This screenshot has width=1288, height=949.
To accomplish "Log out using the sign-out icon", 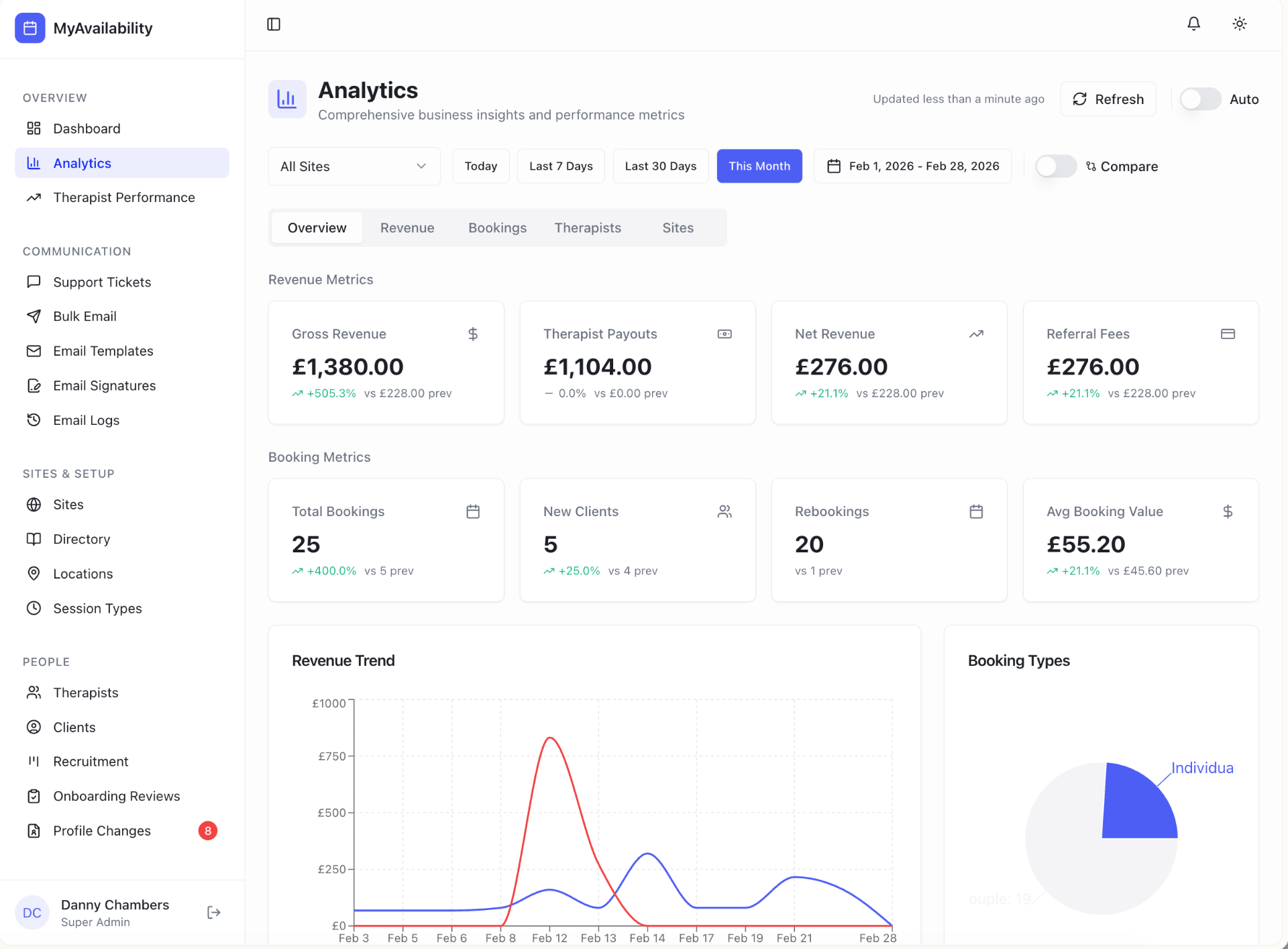I will [x=214, y=912].
